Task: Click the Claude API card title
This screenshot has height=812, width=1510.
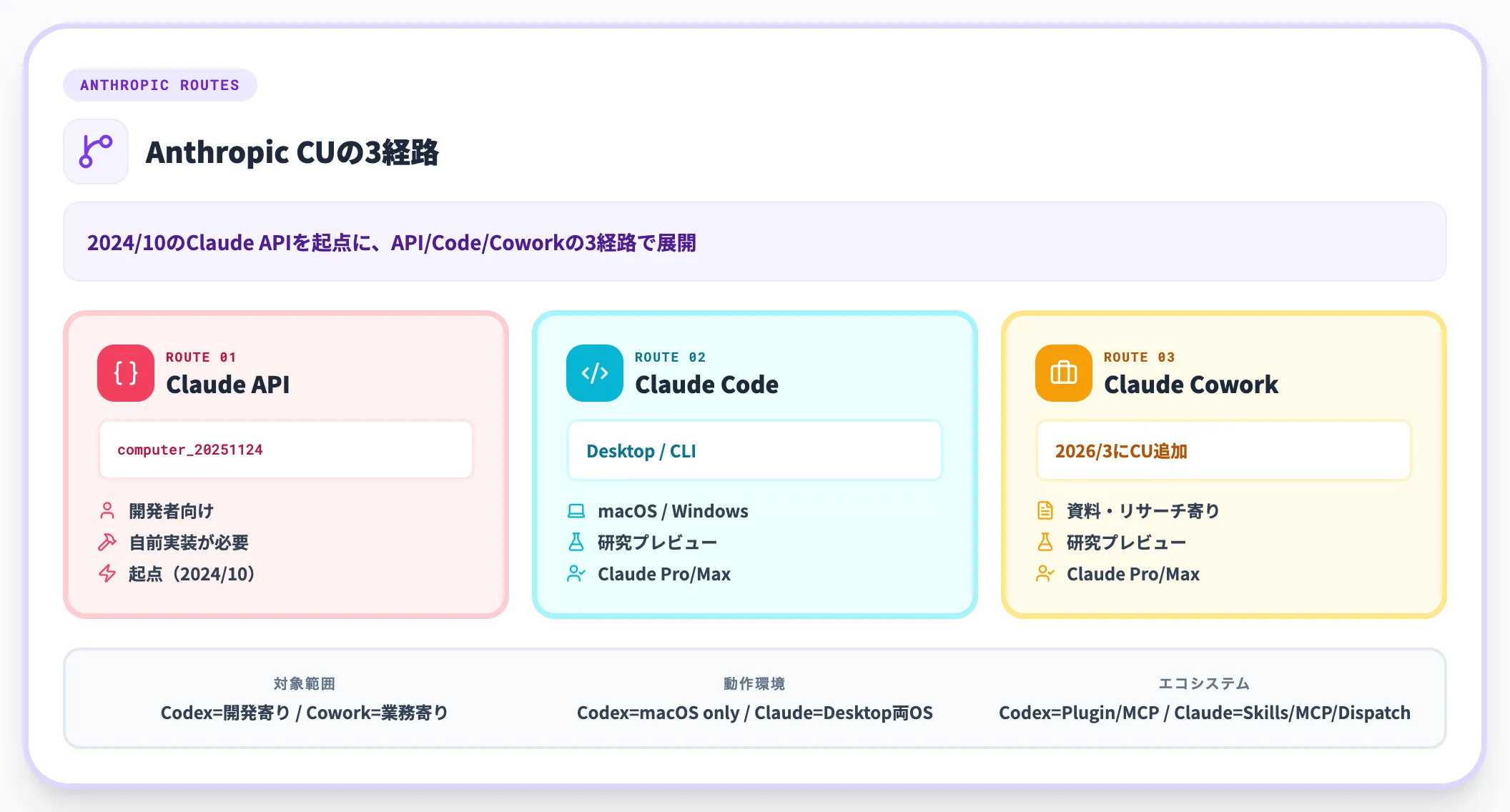Action: (228, 385)
